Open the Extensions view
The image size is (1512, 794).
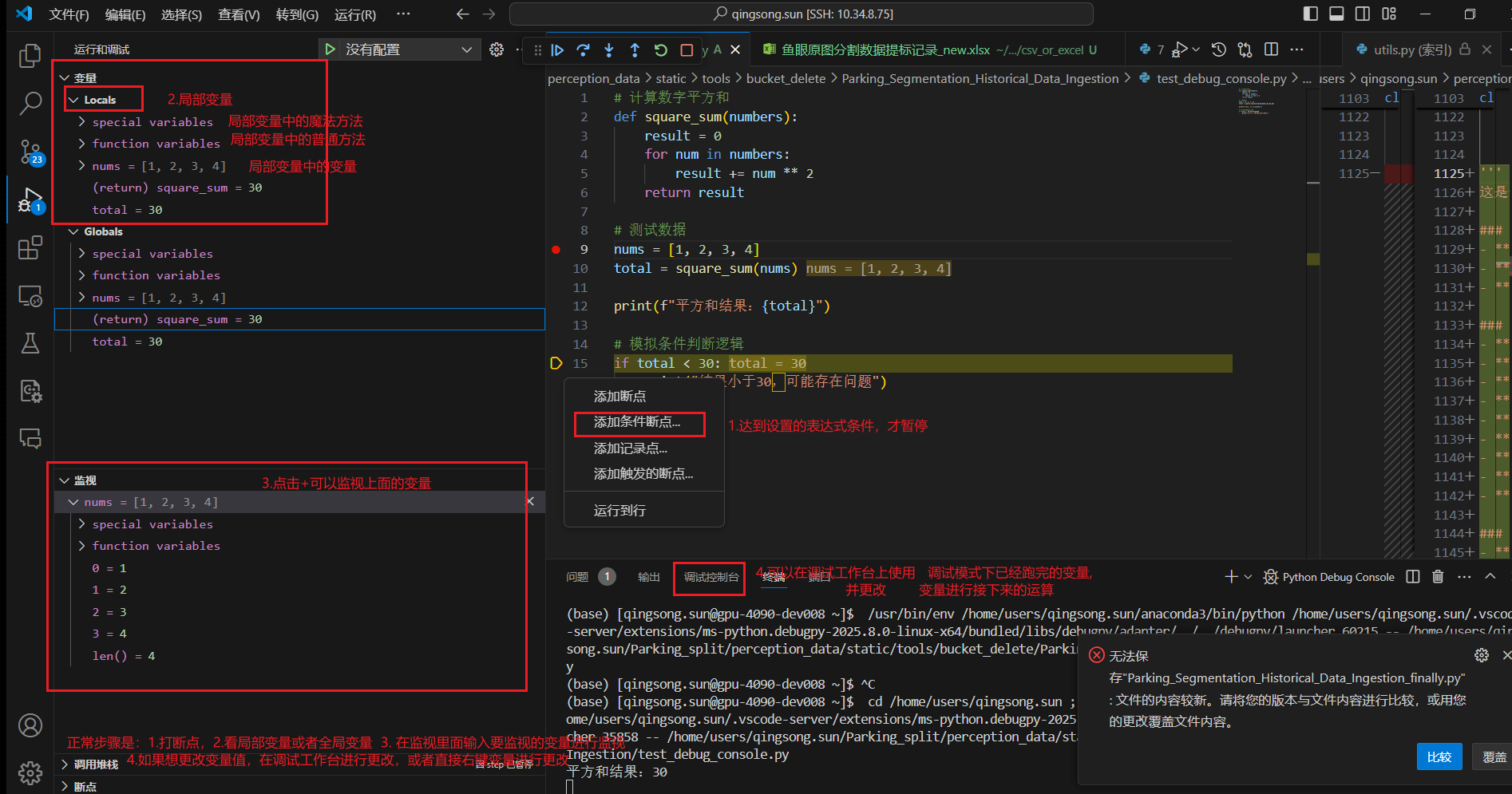tap(30, 247)
